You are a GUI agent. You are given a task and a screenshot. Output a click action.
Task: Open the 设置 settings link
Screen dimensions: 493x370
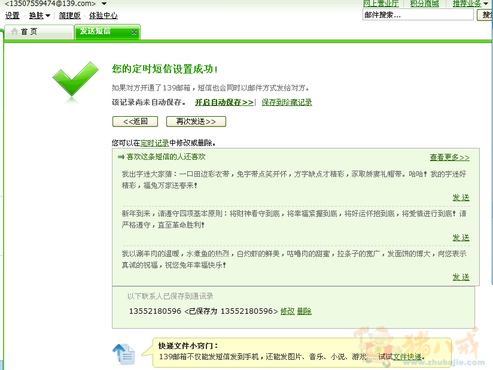point(12,15)
